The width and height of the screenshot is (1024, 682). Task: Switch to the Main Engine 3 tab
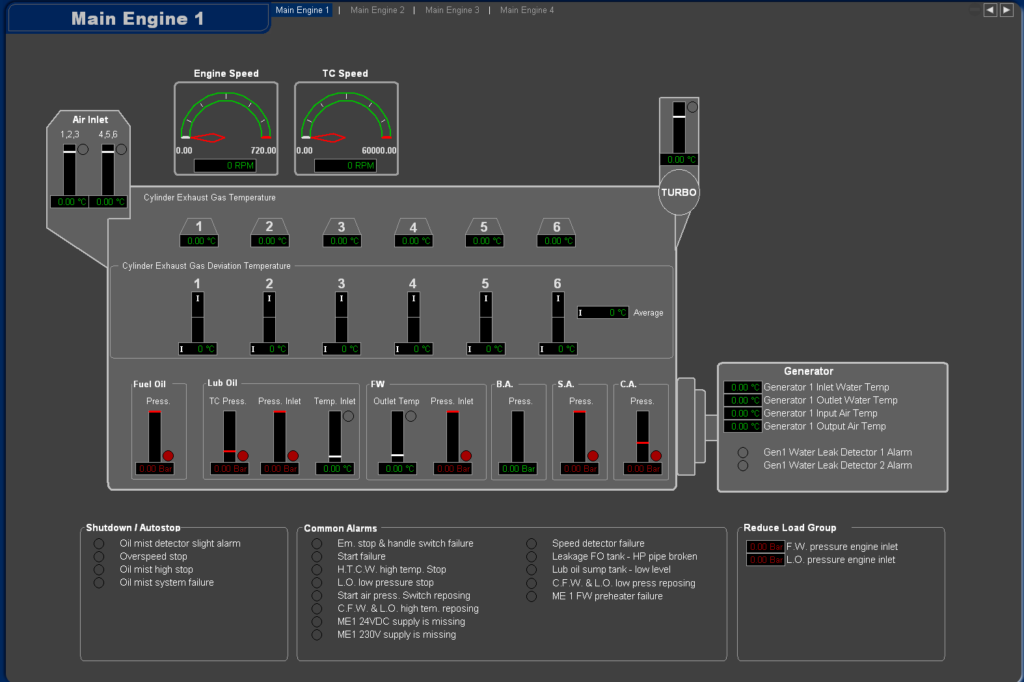[x=452, y=10]
